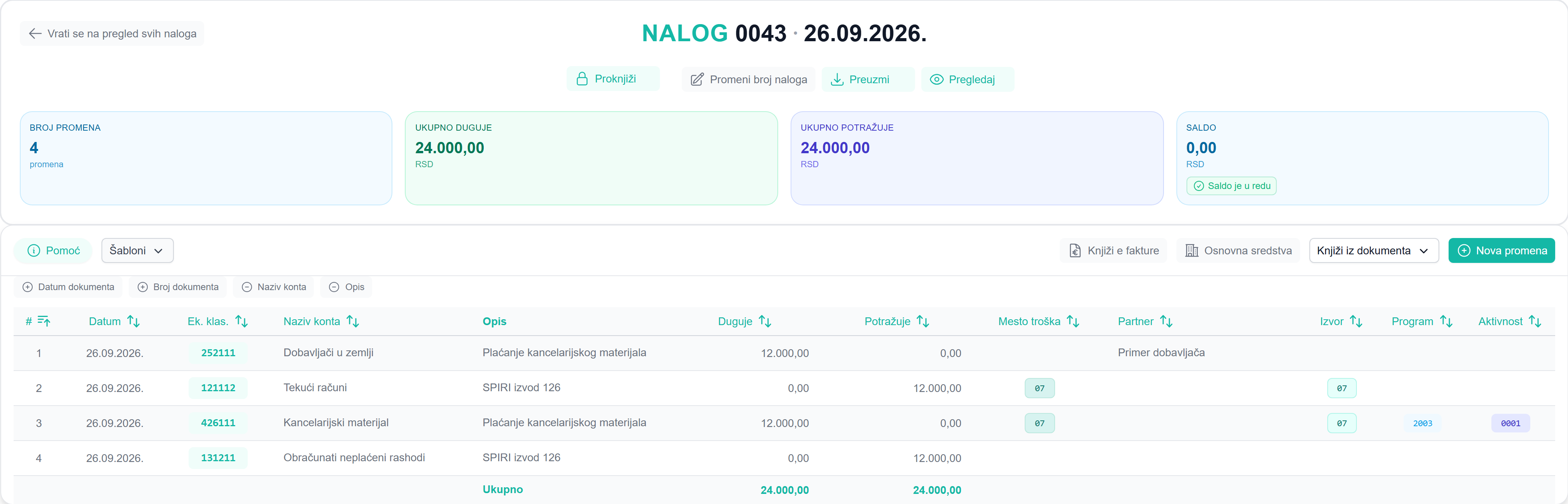Open Osnovna sredstva
This screenshot has height=504, width=1568.
(x=1238, y=251)
